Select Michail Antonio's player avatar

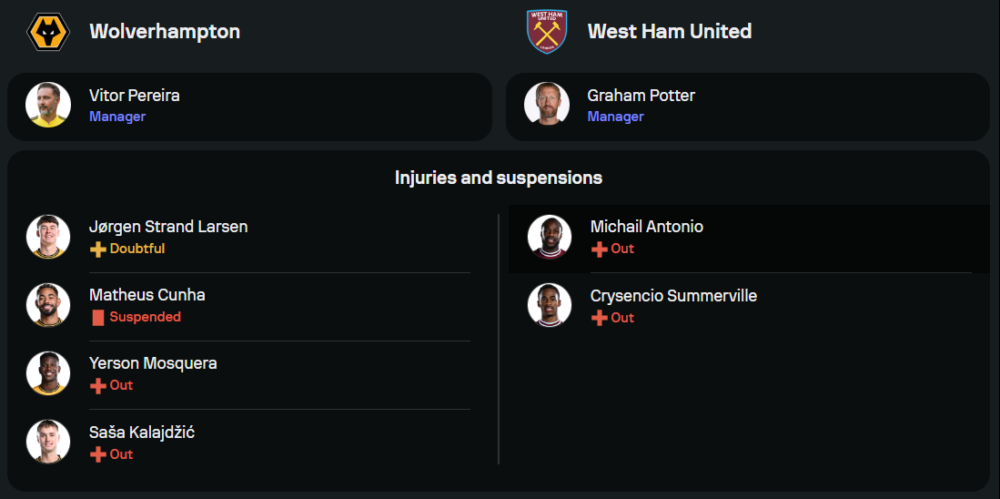549,237
